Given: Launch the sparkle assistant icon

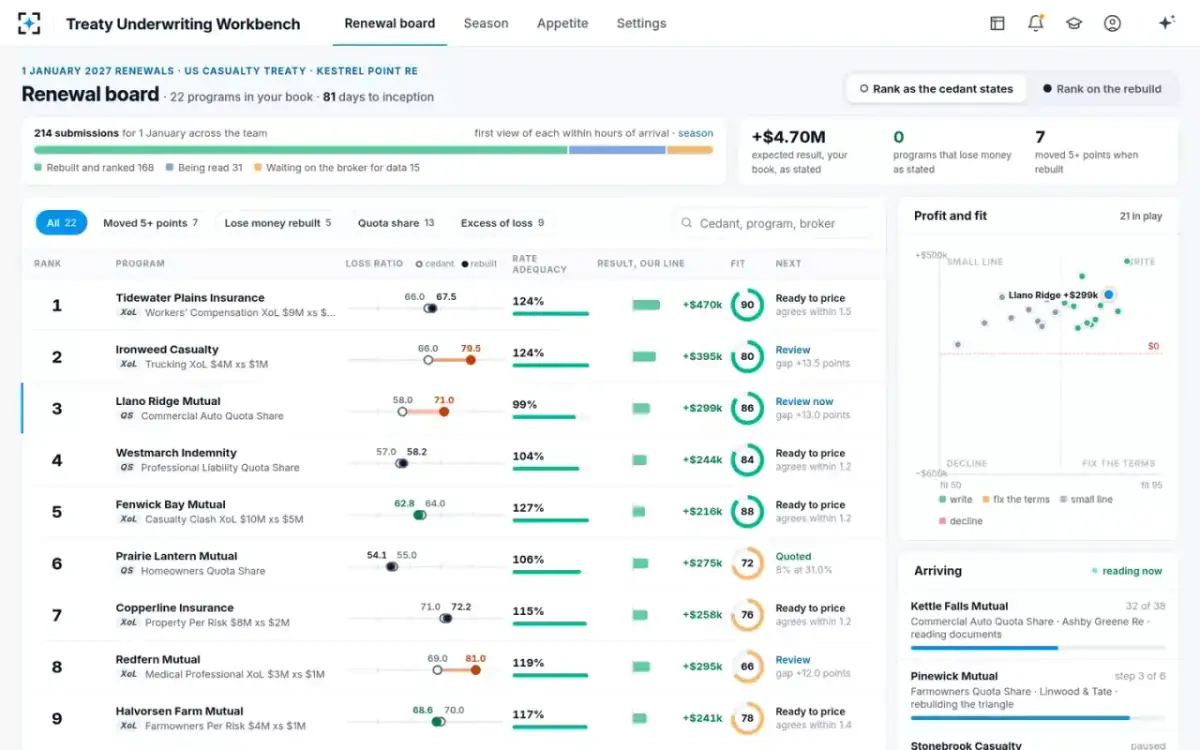Looking at the screenshot, I should 1166,23.
